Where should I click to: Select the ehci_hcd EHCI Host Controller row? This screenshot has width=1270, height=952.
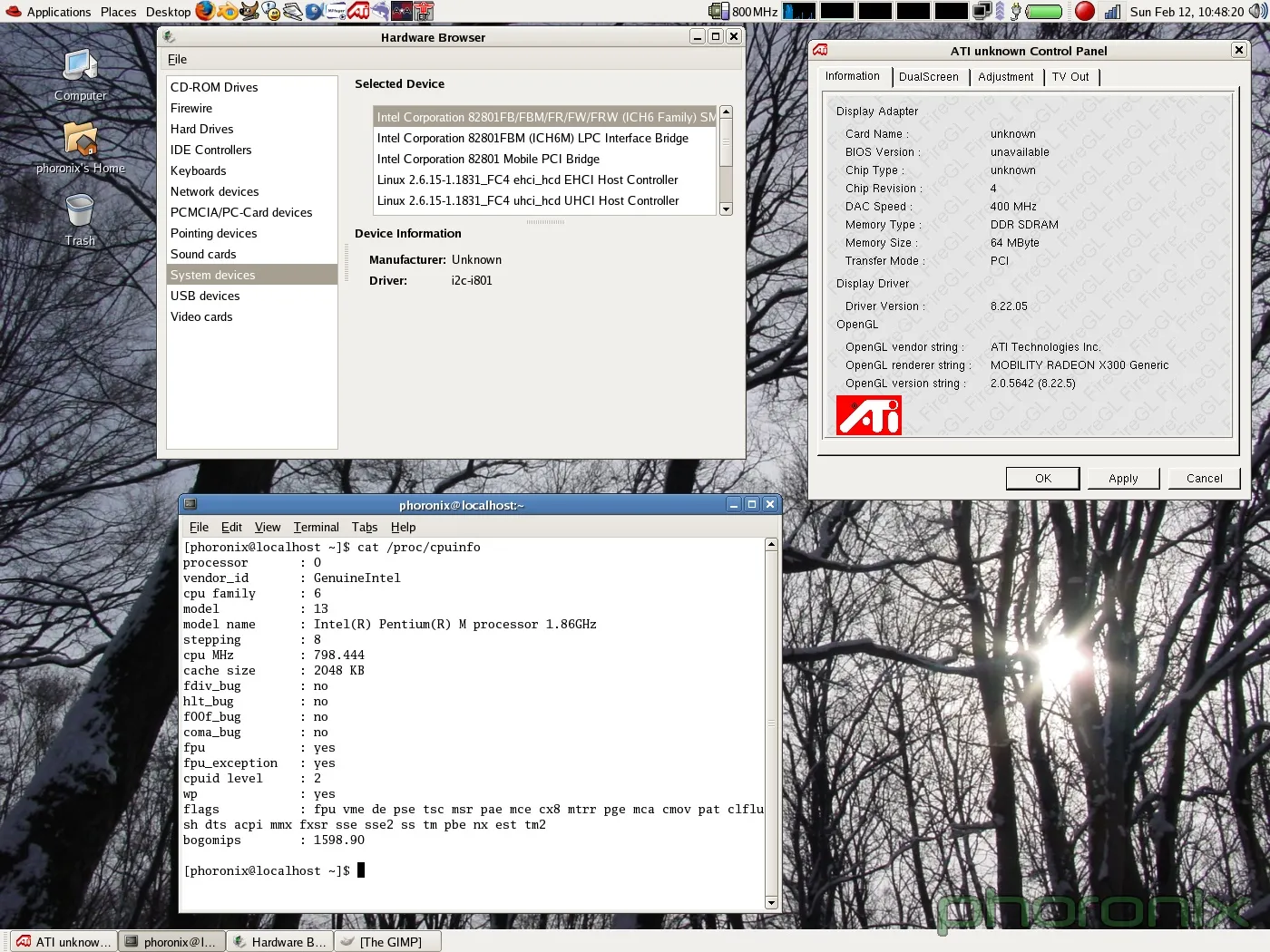(x=545, y=180)
